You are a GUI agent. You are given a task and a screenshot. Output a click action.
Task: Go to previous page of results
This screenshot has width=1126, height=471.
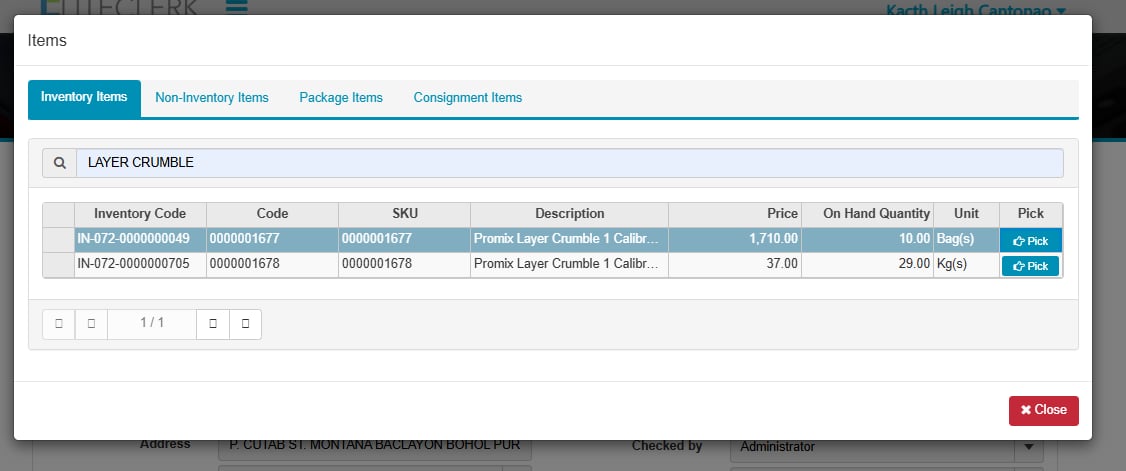tap(91, 324)
